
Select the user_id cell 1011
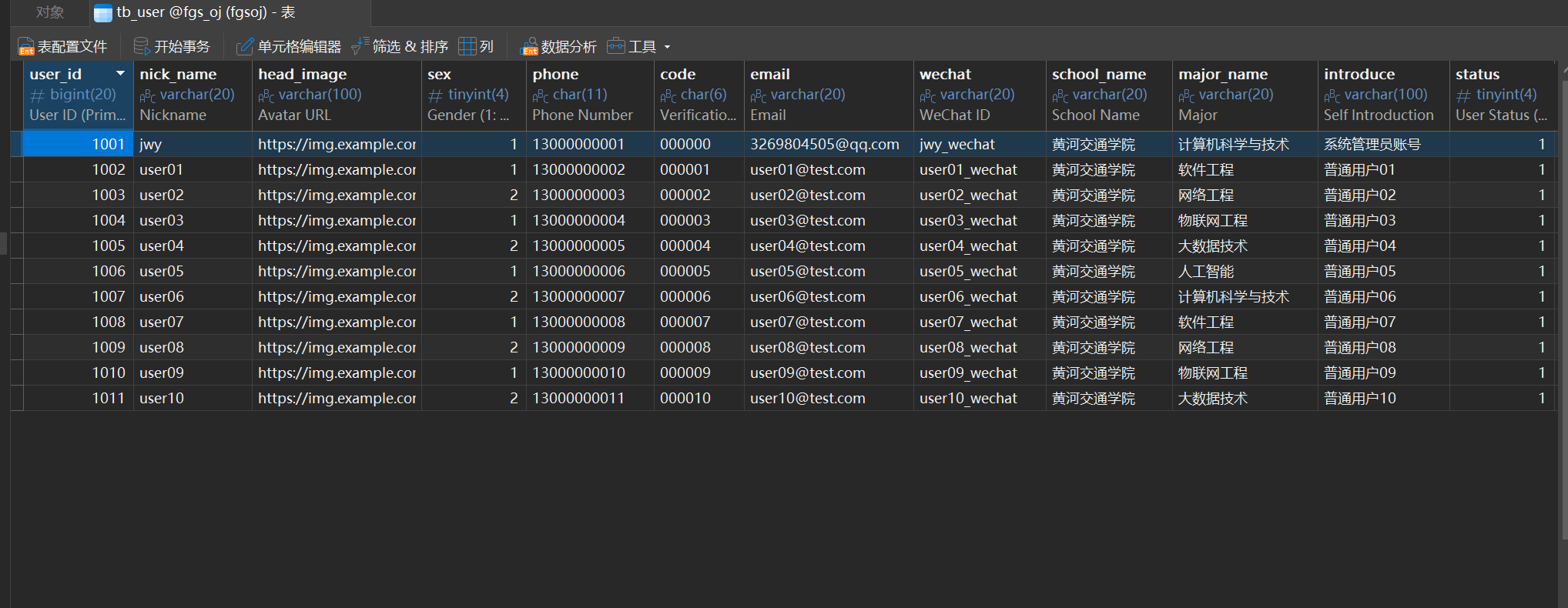pos(79,399)
